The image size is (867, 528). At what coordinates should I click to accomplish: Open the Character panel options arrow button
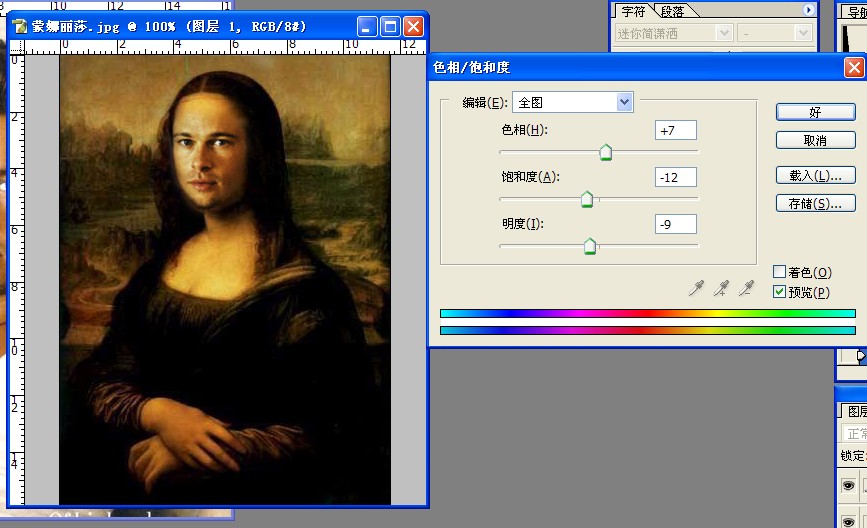click(808, 10)
